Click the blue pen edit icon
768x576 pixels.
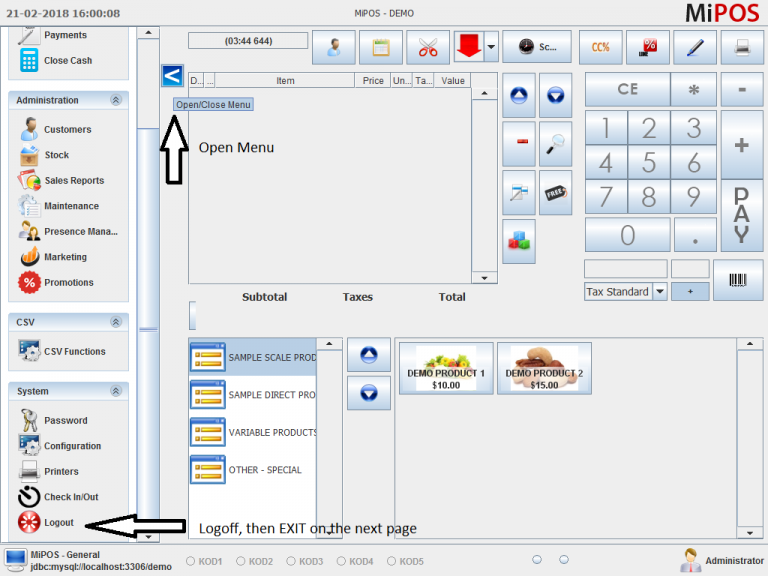(x=695, y=47)
